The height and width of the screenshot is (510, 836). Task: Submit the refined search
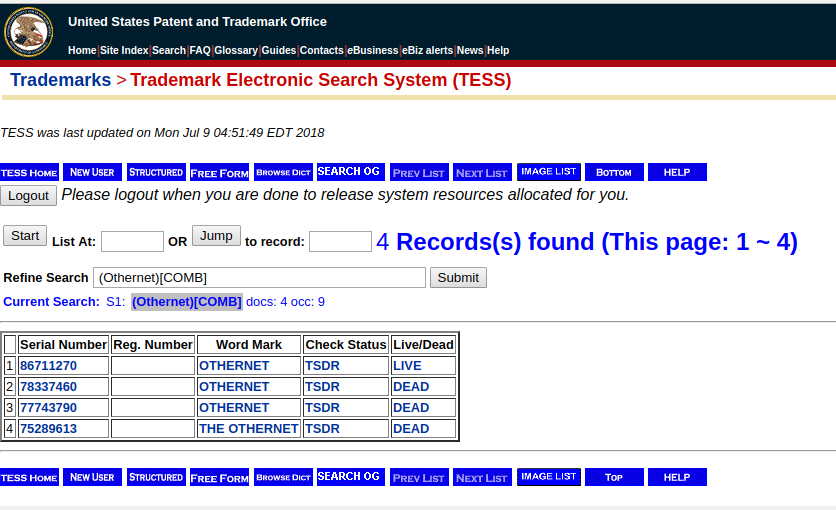click(x=458, y=277)
